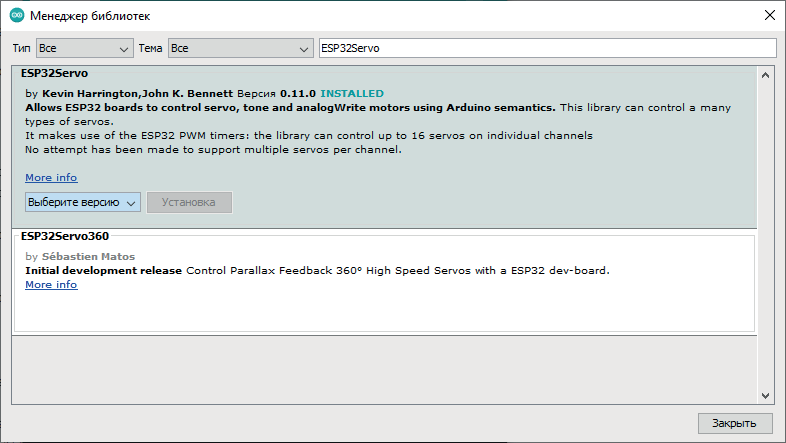Open the Тема filter dropdown
Viewport: 786px width, 443px height.
point(240,48)
